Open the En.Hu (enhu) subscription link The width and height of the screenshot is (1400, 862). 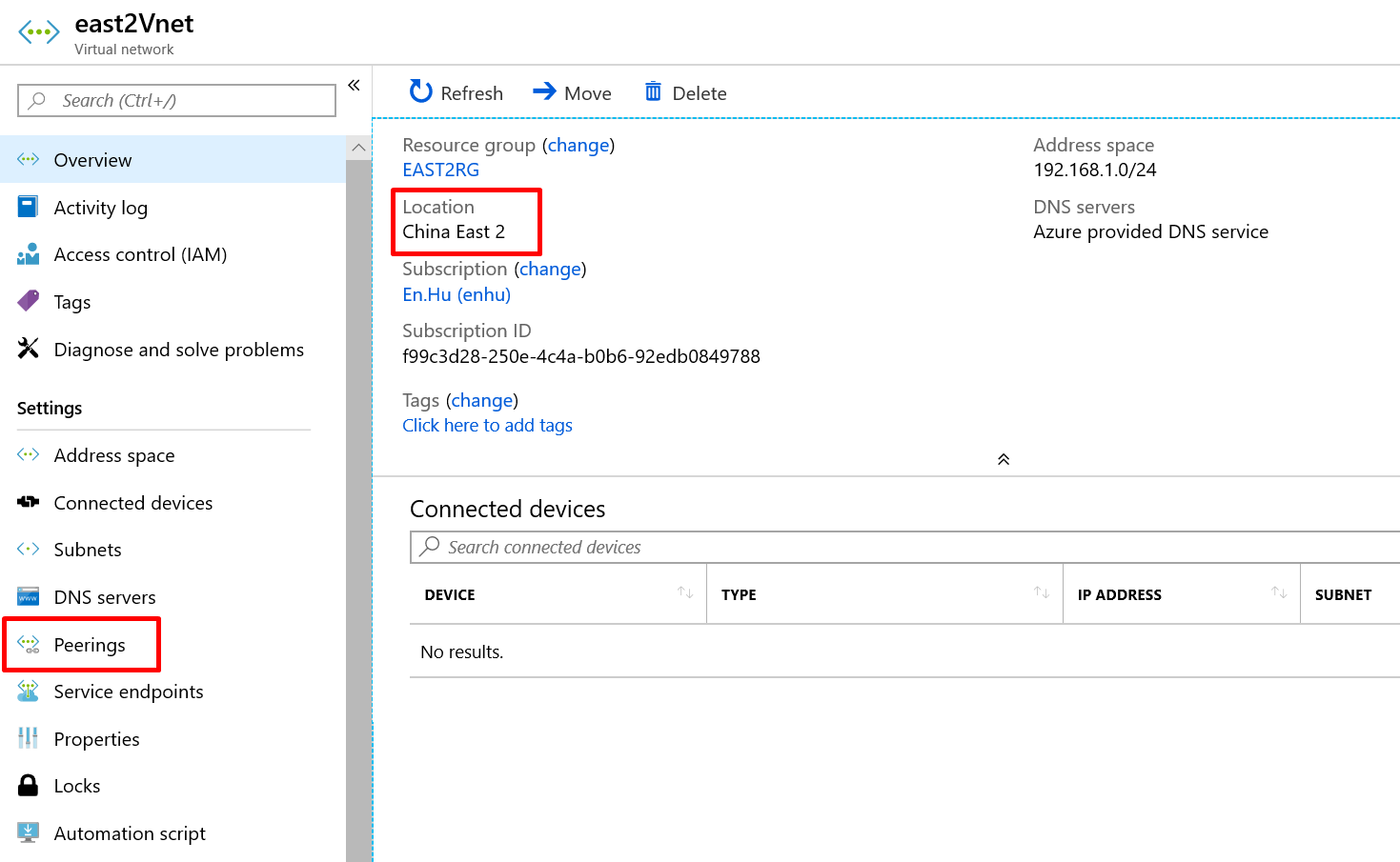[456, 294]
